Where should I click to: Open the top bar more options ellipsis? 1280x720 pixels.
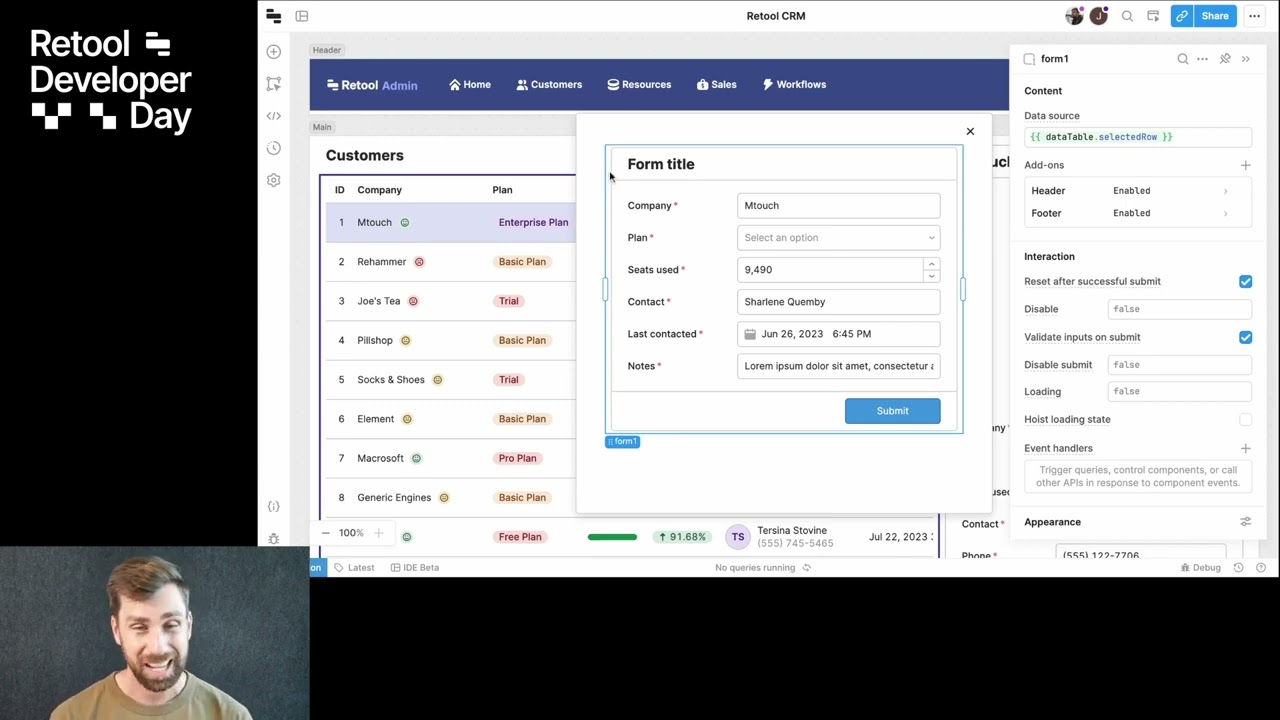[1254, 16]
